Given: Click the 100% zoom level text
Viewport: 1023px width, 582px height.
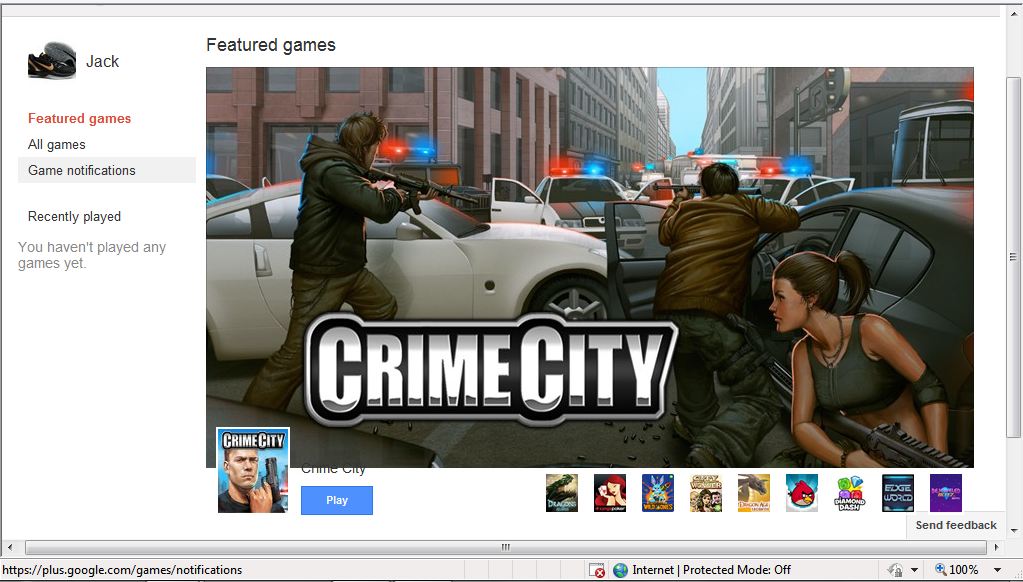Looking at the screenshot, I should (x=964, y=570).
